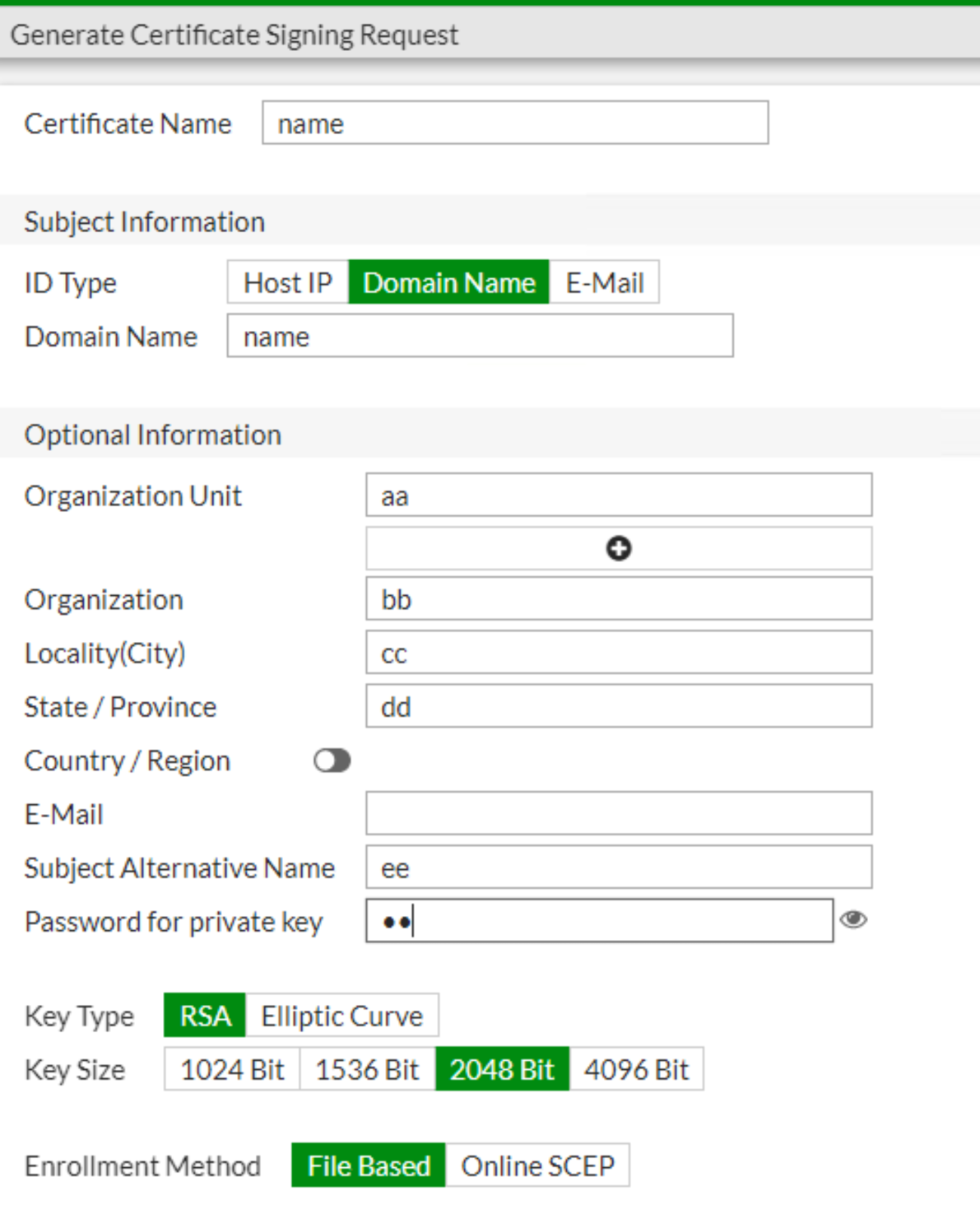Select Online SCEP enrollment method
980x1228 pixels.
[536, 1165]
